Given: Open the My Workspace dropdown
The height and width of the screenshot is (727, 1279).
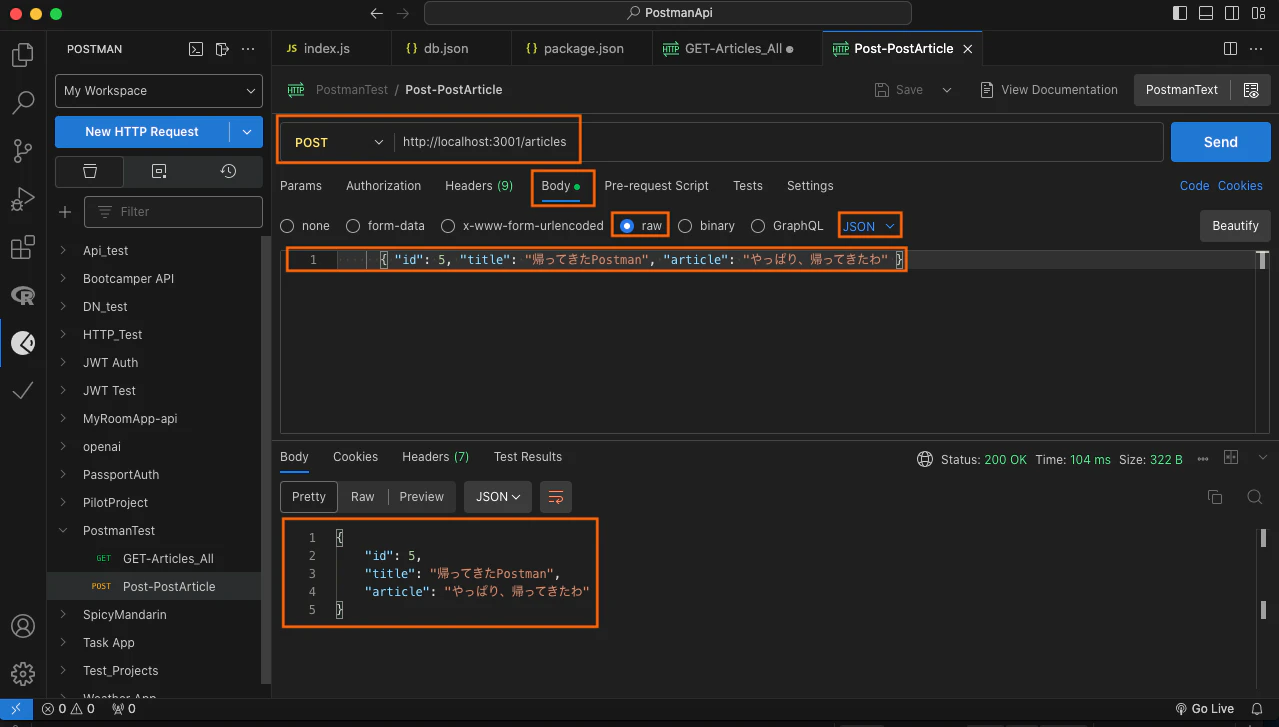Looking at the screenshot, I should pyautogui.click(x=159, y=91).
